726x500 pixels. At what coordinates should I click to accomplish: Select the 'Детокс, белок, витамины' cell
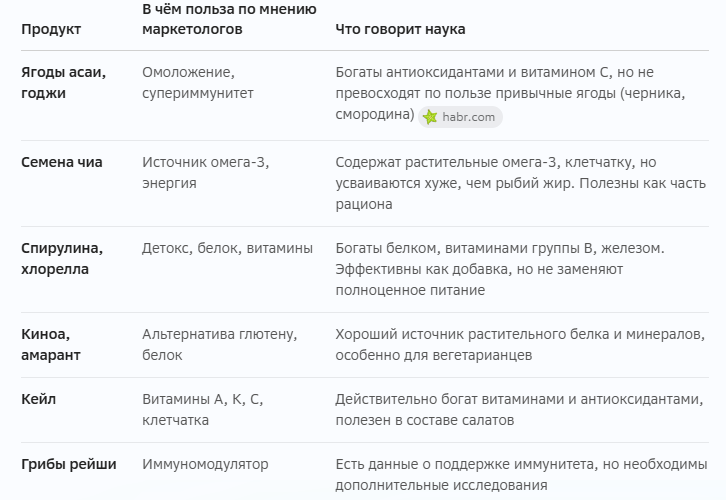pos(227,248)
